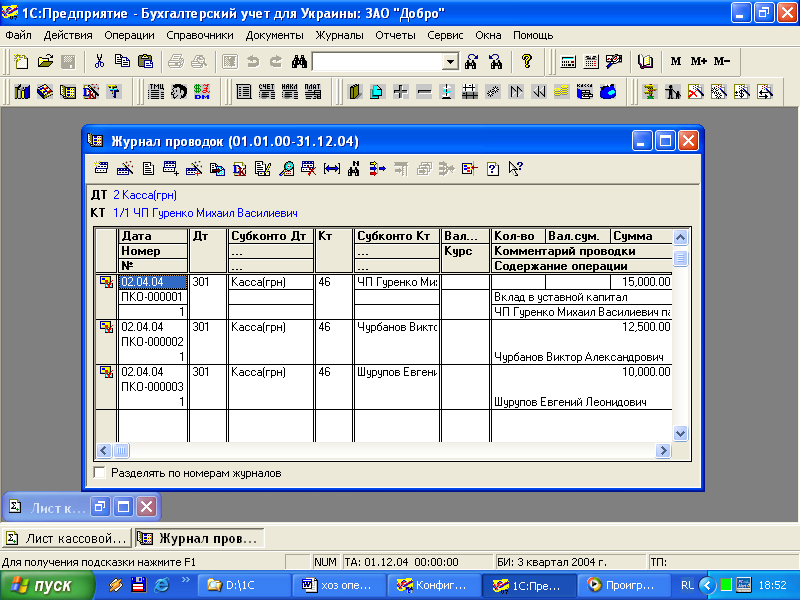This screenshot has width=800, height=600.
Task: Click the ПЛАТ document icon
Action: tap(312, 92)
